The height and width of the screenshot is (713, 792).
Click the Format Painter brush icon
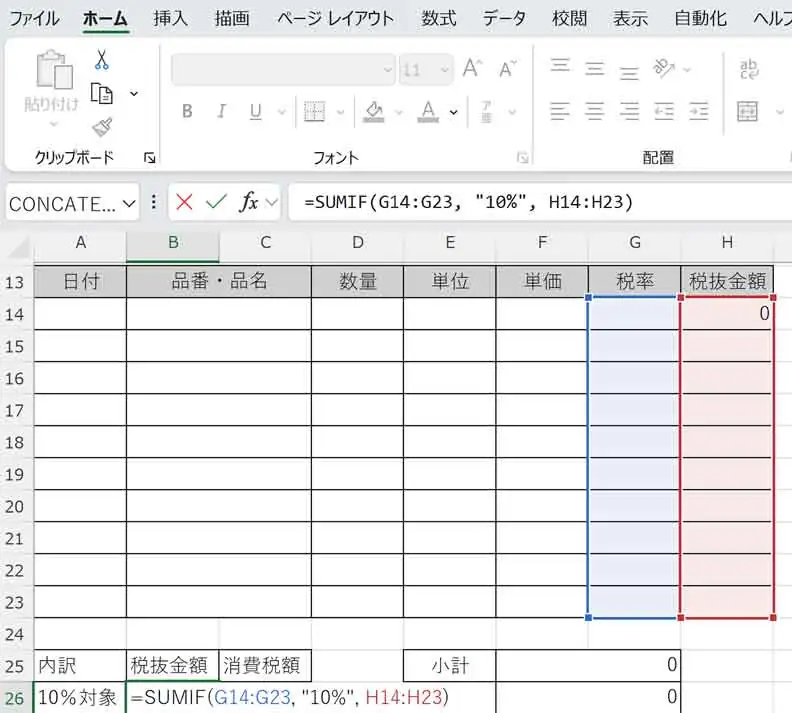point(102,127)
